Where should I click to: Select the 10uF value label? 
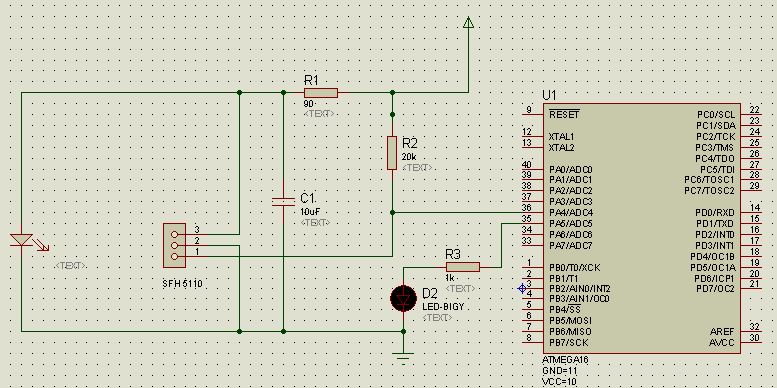pos(307,211)
